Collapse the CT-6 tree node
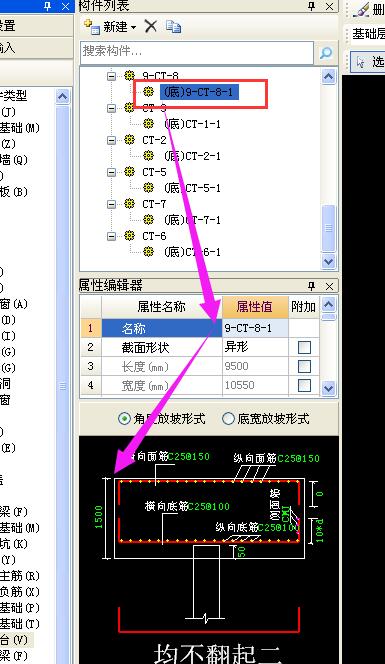385x664 pixels. tap(111, 236)
